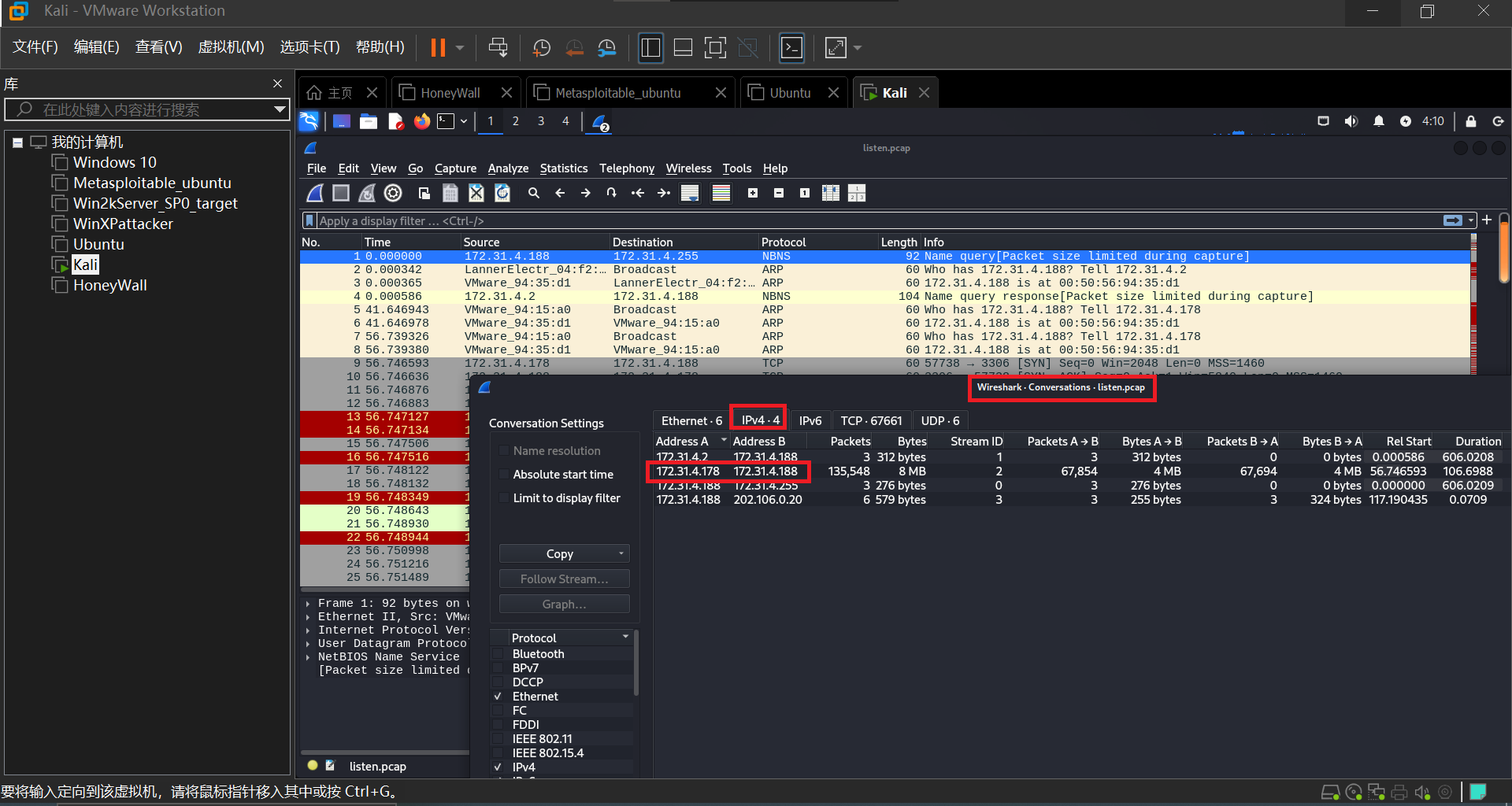1512x806 pixels.
Task: Toggle packet colorization icon
Action: coord(721,193)
